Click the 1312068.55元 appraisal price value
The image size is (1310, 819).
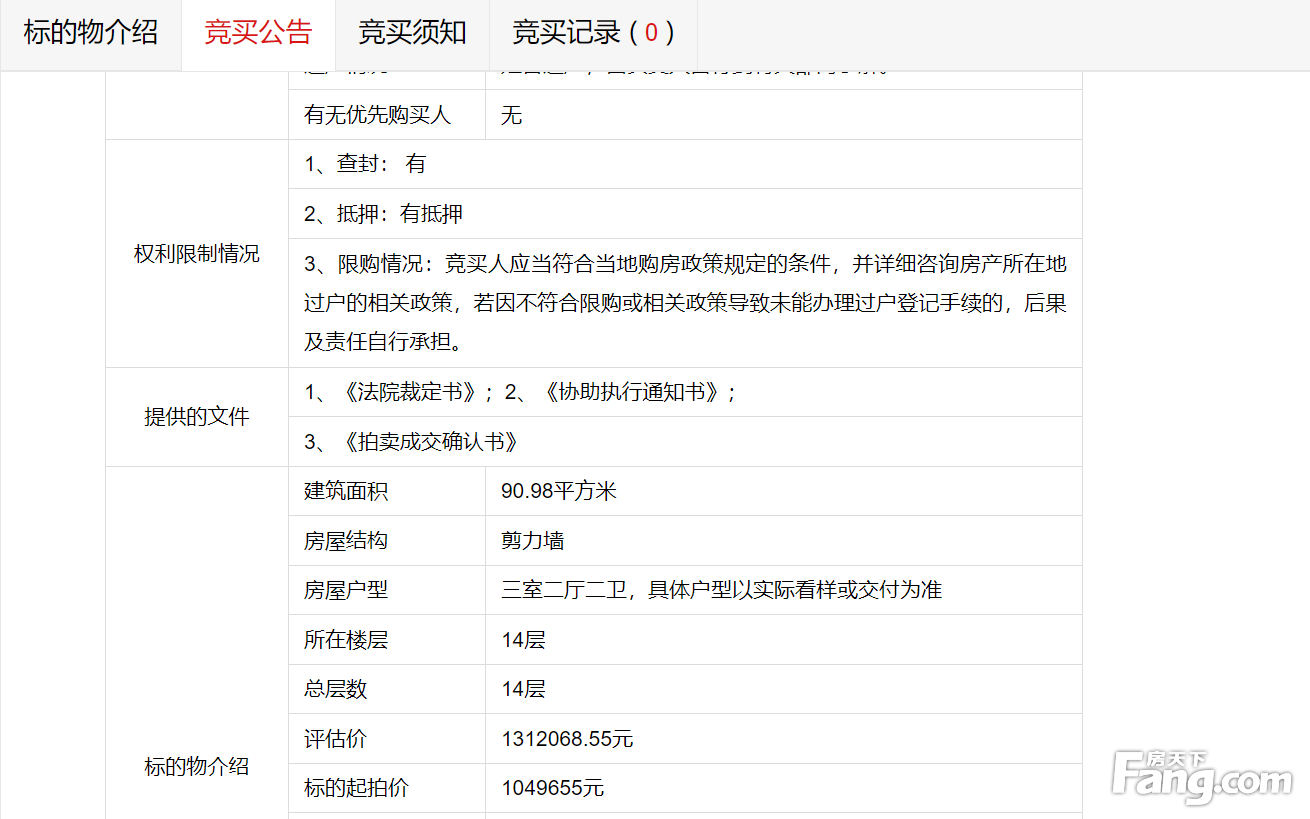click(567, 739)
